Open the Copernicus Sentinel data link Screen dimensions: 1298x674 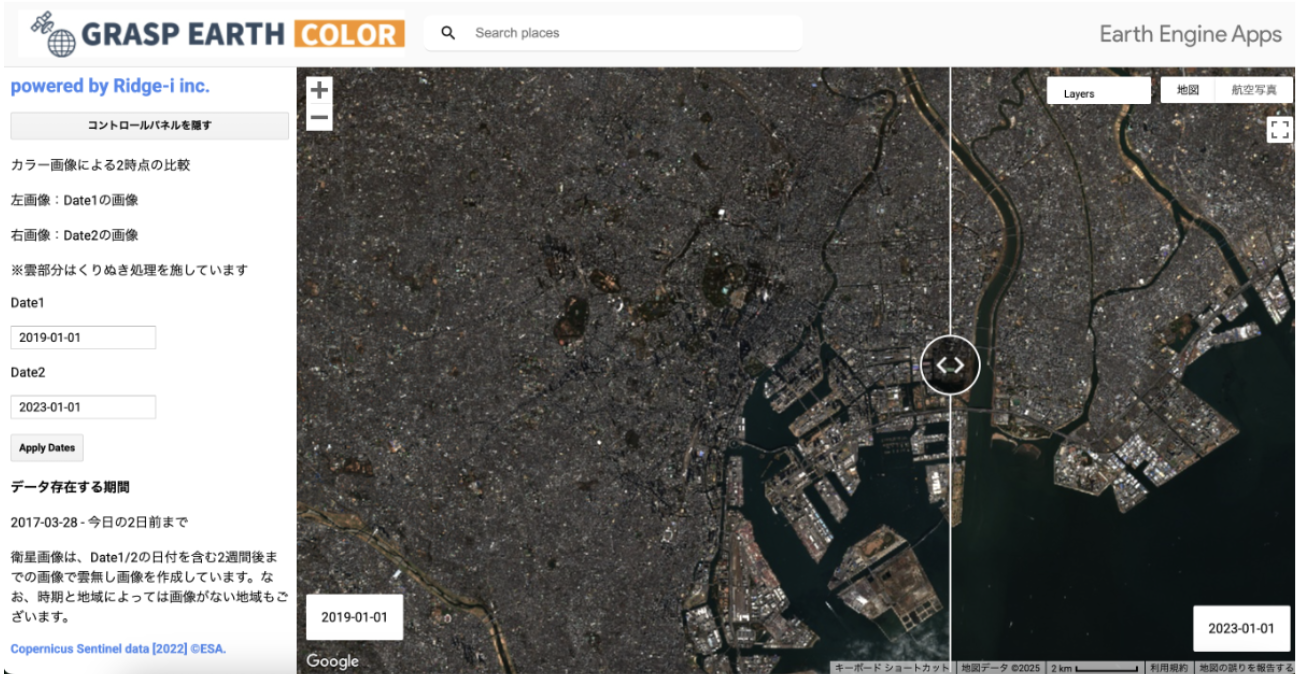(118, 649)
